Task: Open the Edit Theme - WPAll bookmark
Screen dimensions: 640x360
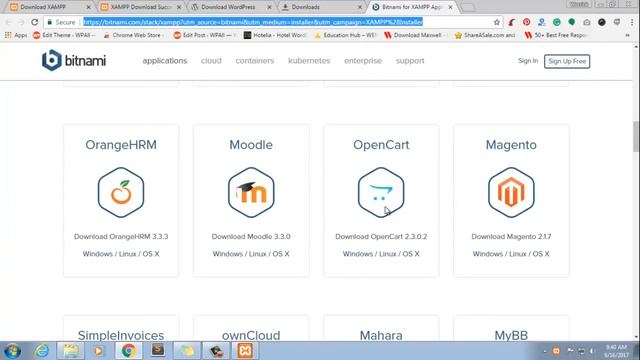Action: [x=64, y=36]
